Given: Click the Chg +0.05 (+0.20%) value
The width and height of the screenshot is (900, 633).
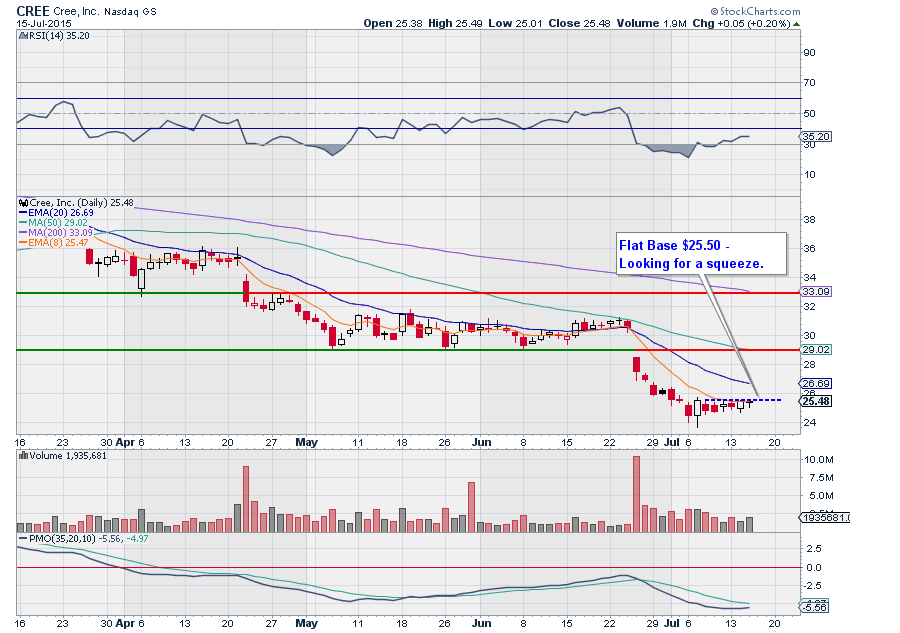Looking at the screenshot, I should pos(741,24).
